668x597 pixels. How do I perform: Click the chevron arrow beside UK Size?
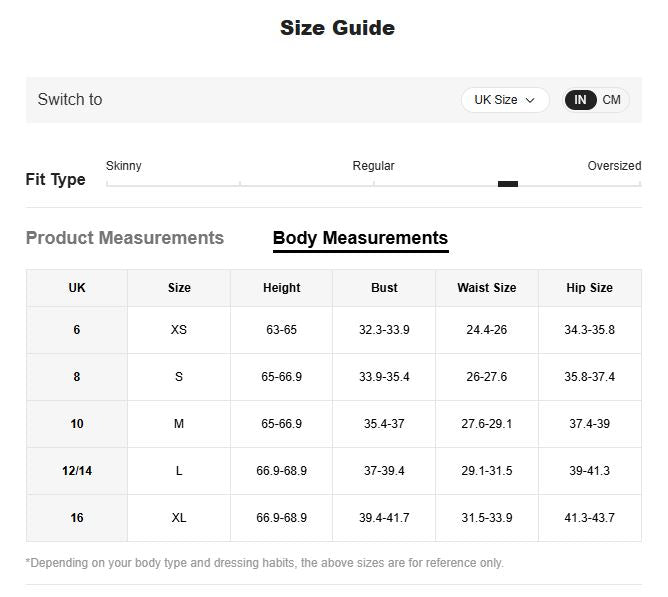tap(530, 100)
